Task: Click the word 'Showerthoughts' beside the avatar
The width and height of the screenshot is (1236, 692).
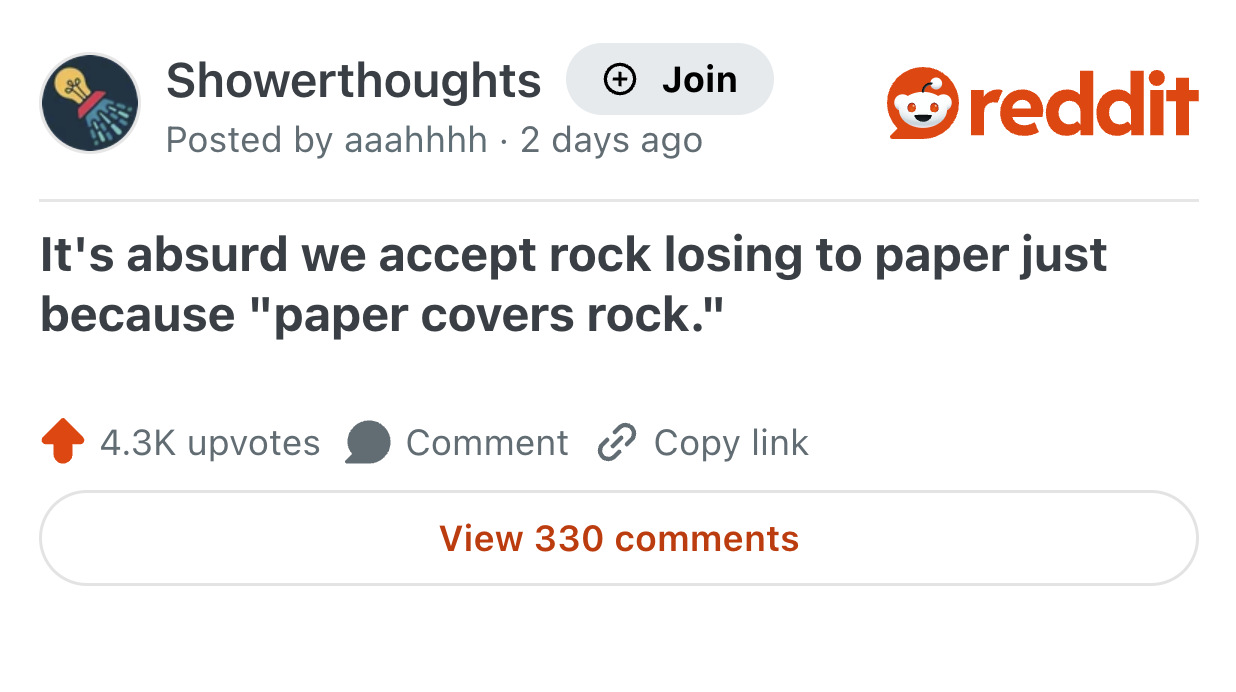Action: [x=353, y=80]
